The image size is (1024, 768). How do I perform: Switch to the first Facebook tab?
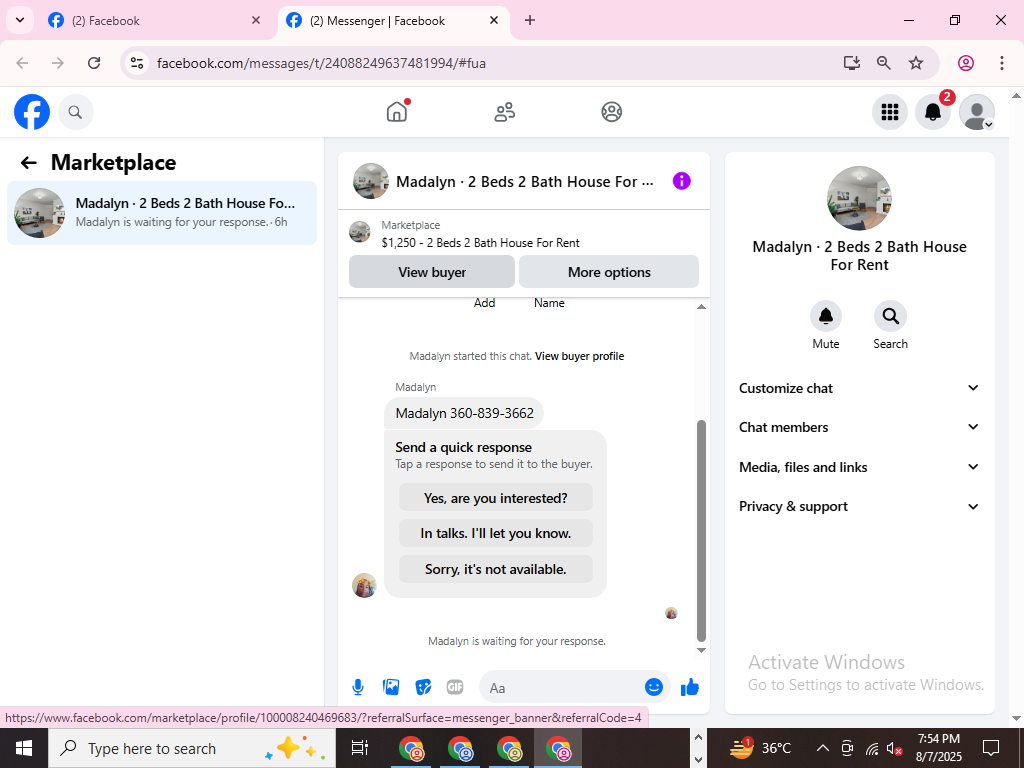pos(155,20)
